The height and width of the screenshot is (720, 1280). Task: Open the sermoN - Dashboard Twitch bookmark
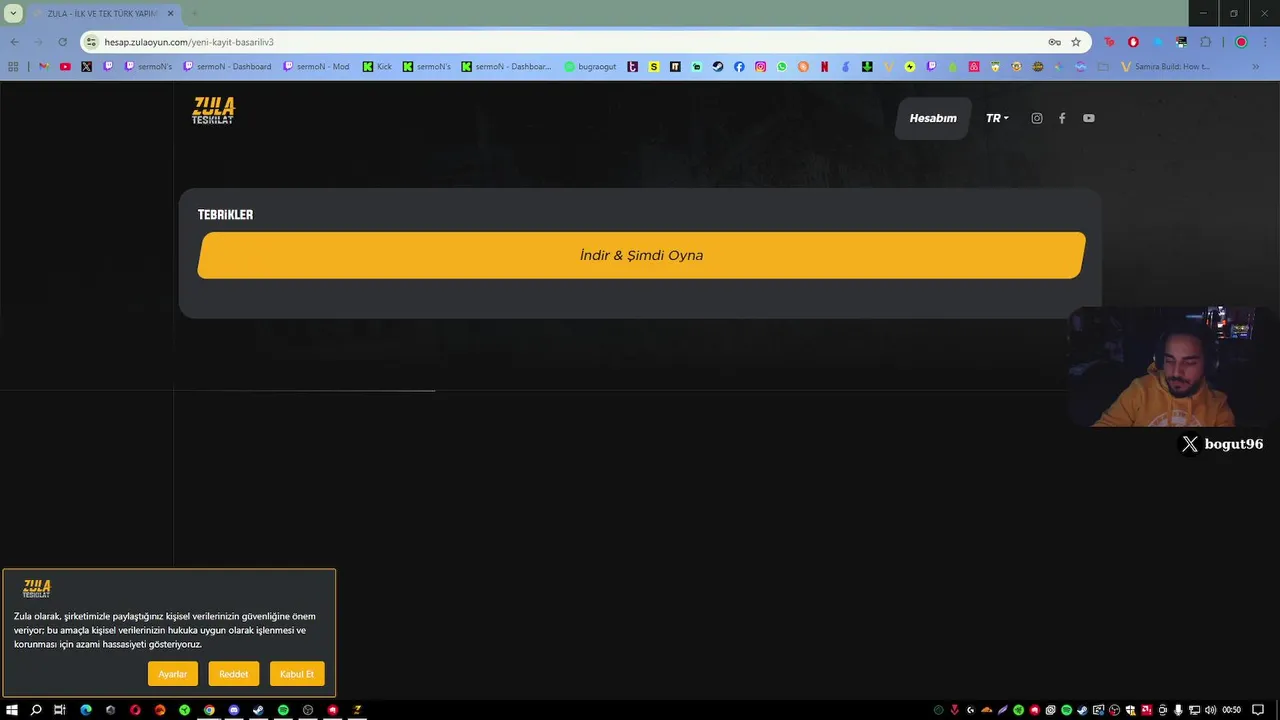coord(227,67)
